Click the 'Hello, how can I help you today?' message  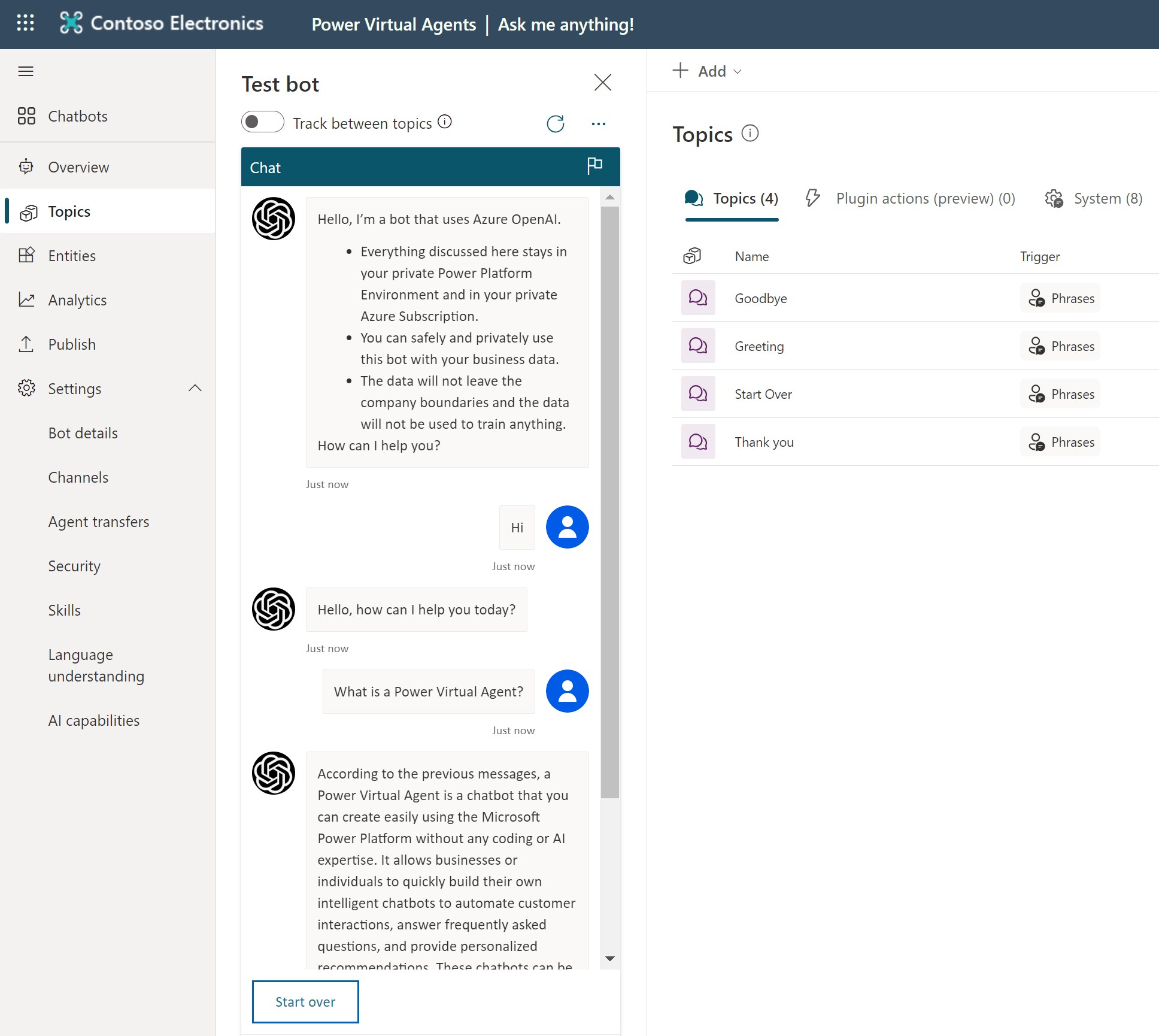click(417, 610)
